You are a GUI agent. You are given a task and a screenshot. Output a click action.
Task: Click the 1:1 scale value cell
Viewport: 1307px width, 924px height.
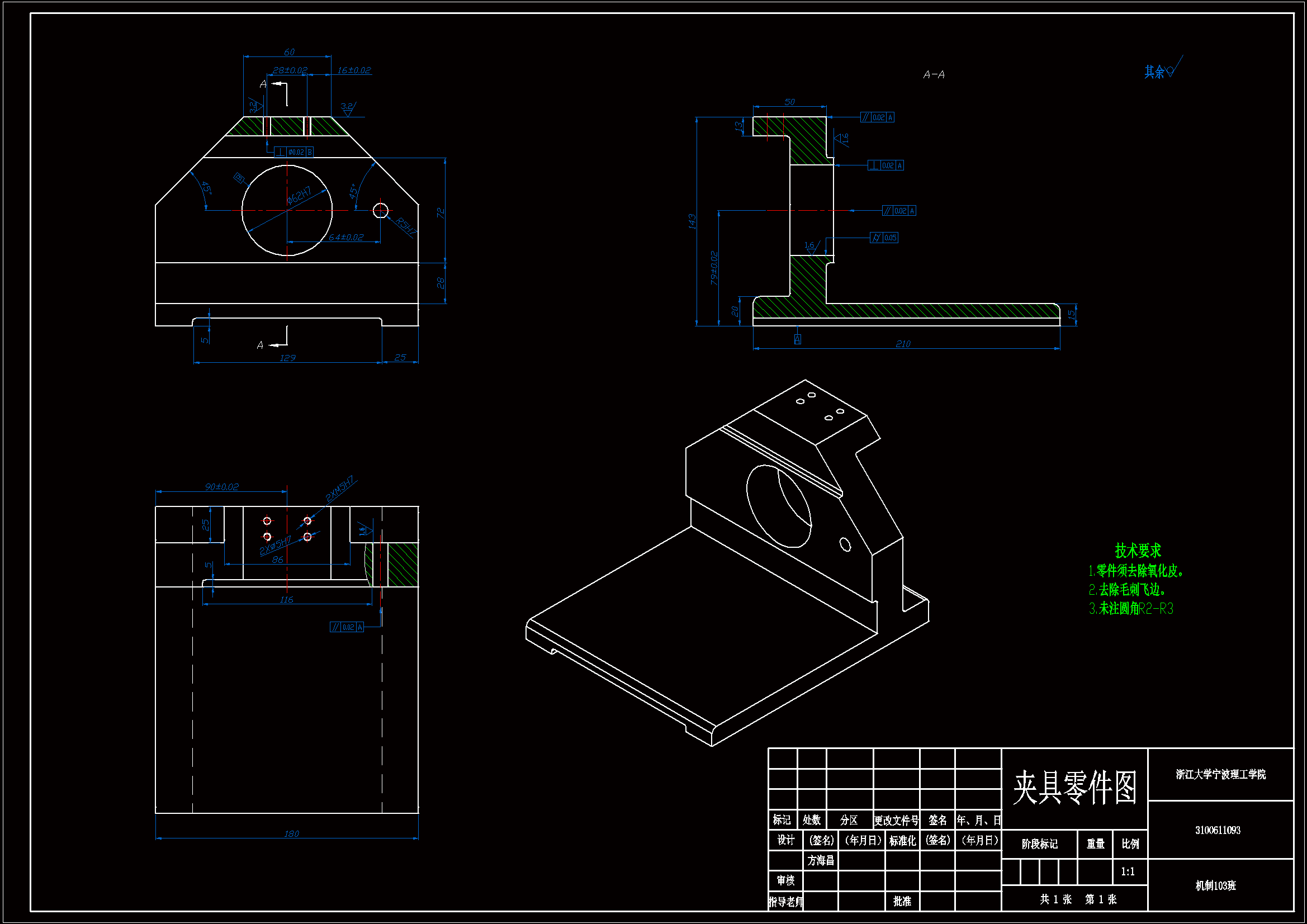point(1128,871)
